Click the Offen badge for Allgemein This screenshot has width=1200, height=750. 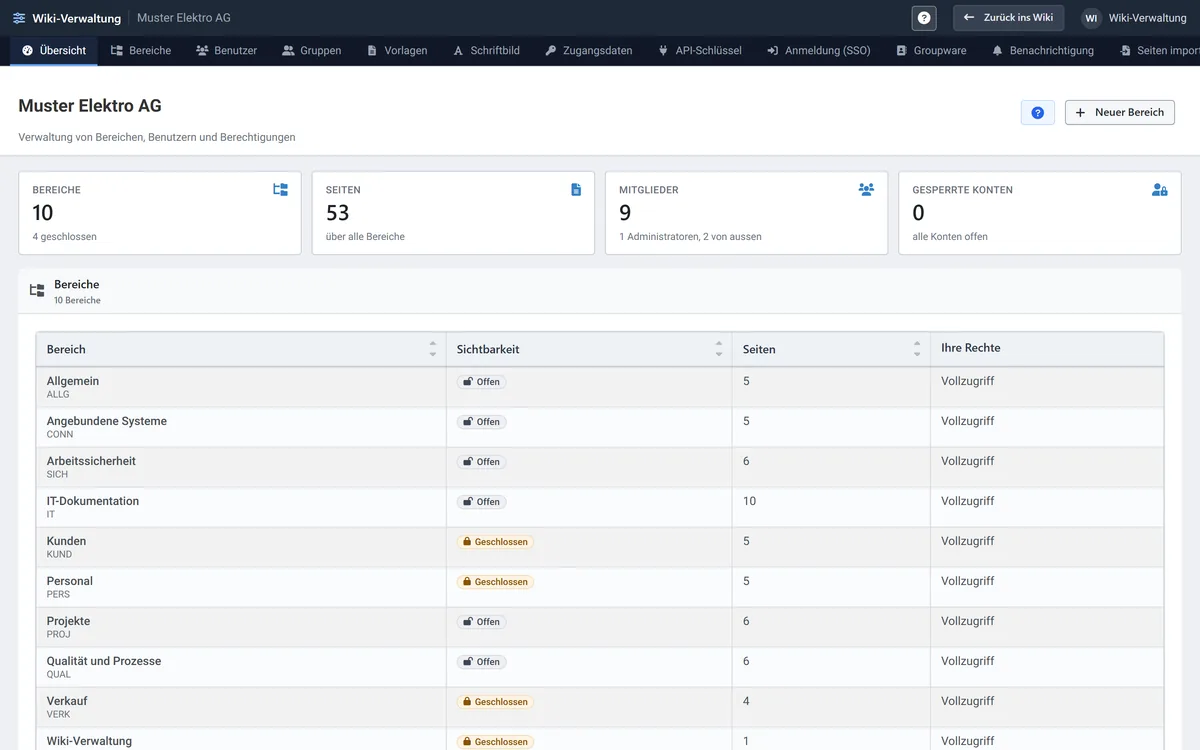pos(481,382)
